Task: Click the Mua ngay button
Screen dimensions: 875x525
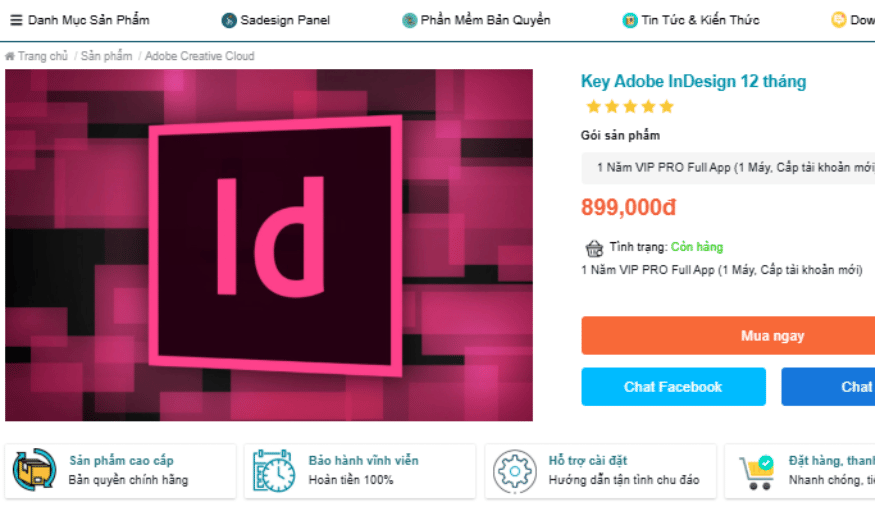Action: [x=728, y=335]
